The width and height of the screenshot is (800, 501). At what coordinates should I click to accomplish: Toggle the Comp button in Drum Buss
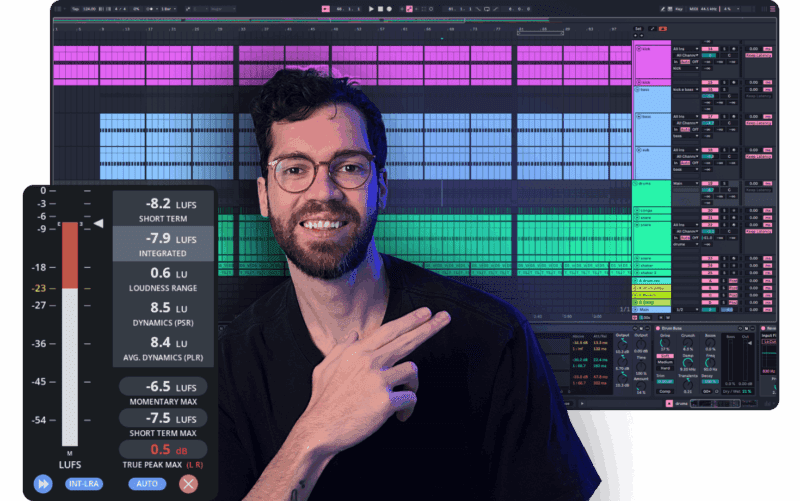pos(665,391)
